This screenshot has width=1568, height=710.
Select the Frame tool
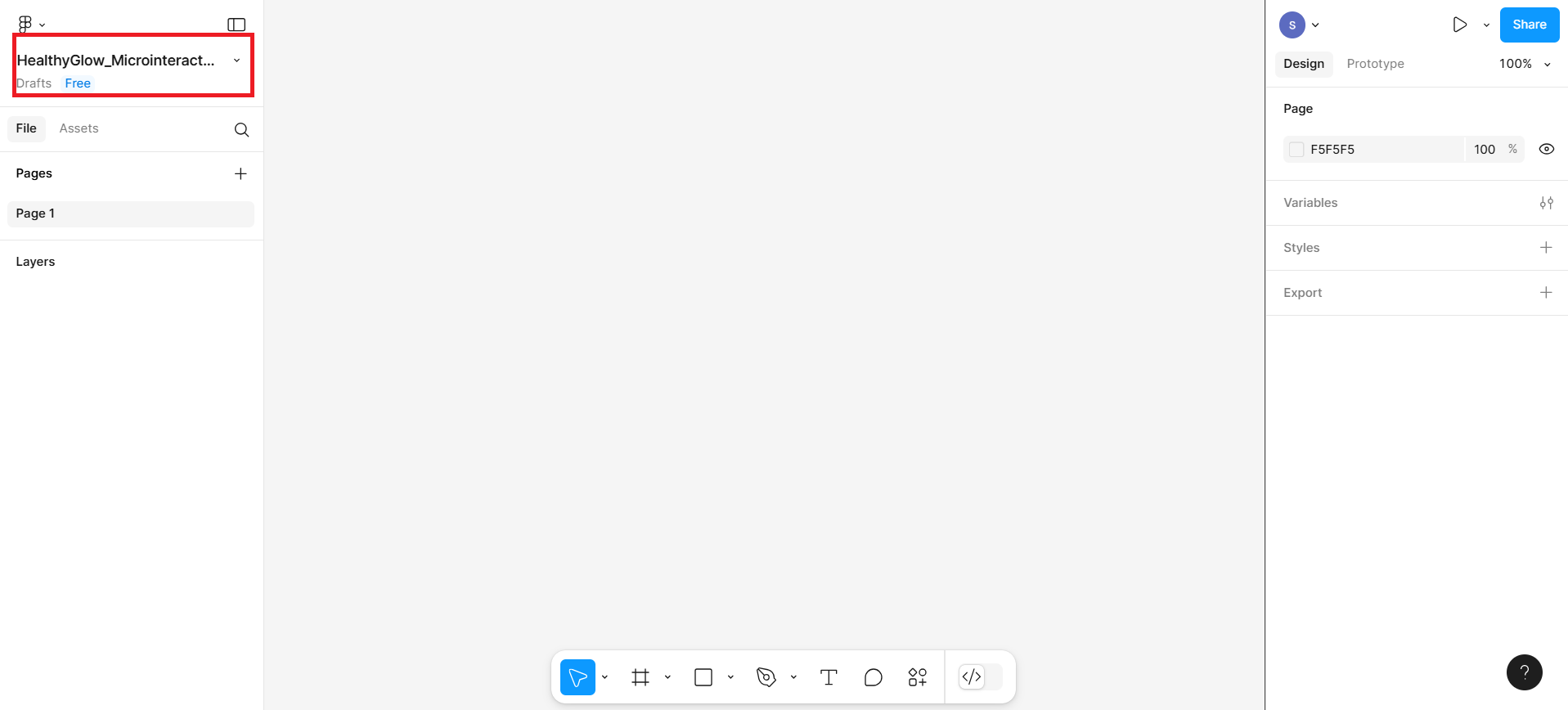tap(640, 677)
